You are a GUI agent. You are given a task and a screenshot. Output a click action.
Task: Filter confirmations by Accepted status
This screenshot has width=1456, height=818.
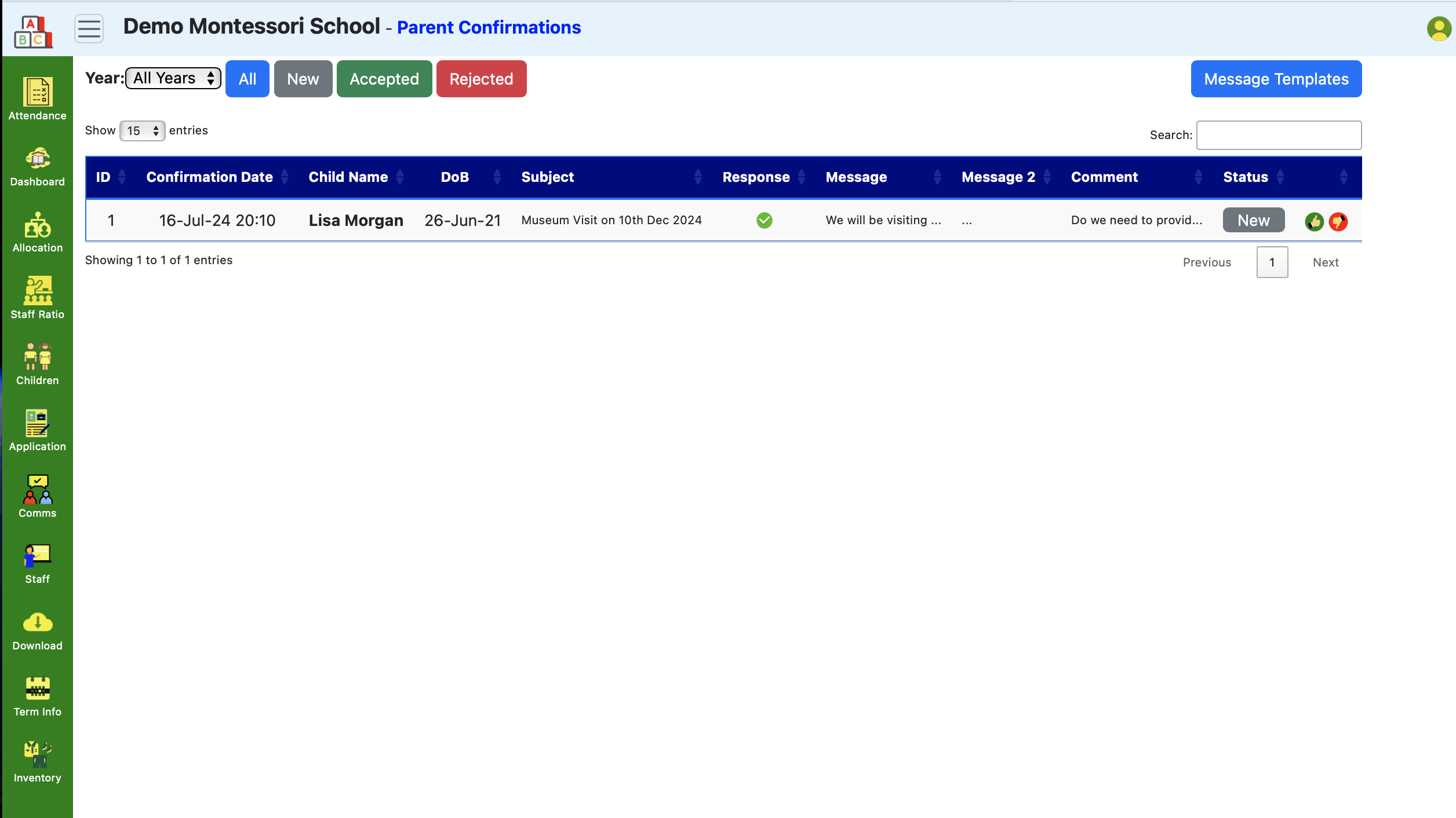click(x=384, y=79)
